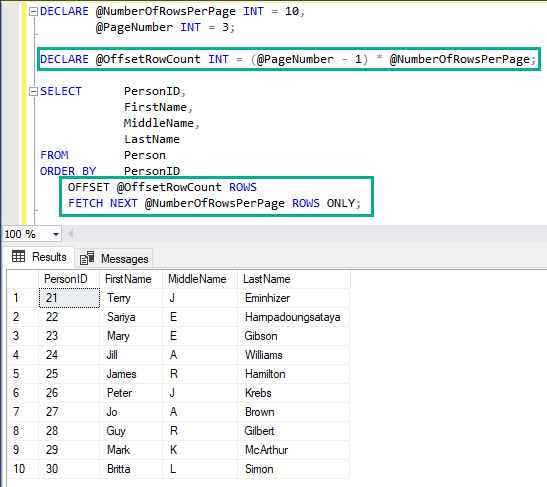Image resolution: width=547 pixels, height=487 pixels.
Task: Click last name Simon
Action: 259,469
